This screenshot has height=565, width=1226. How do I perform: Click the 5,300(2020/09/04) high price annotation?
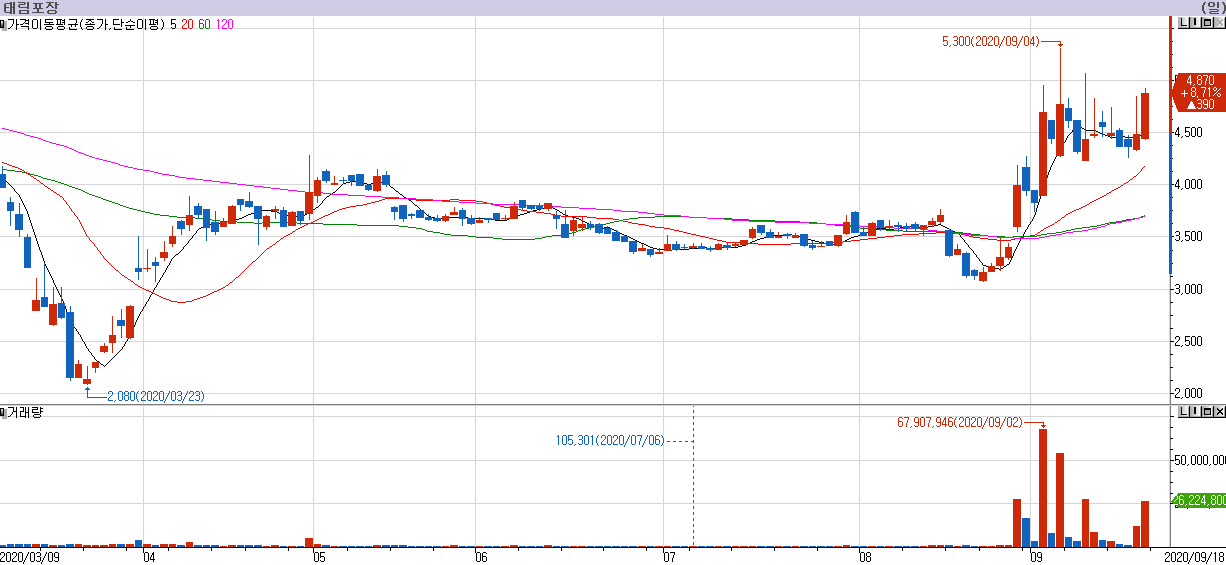(991, 42)
